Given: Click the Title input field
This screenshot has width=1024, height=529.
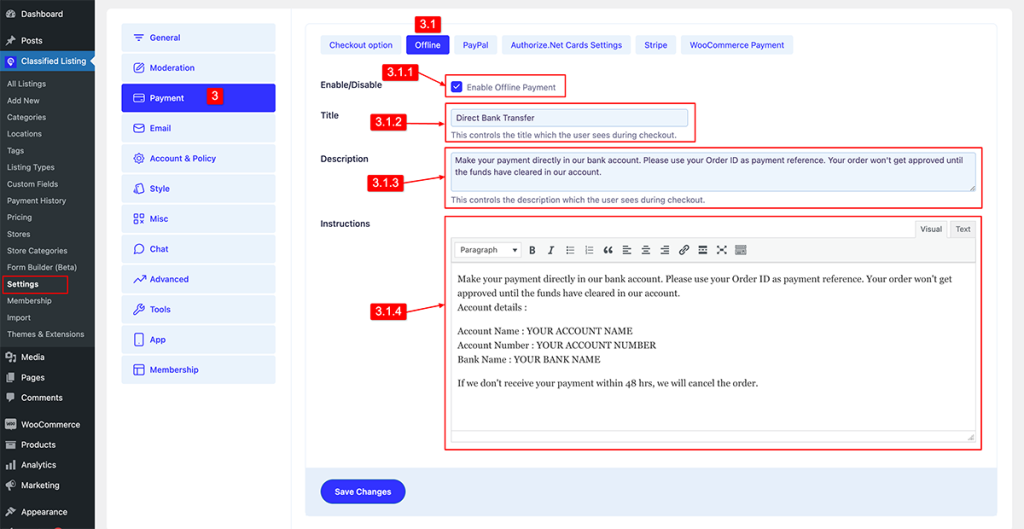Looking at the screenshot, I should pos(569,118).
